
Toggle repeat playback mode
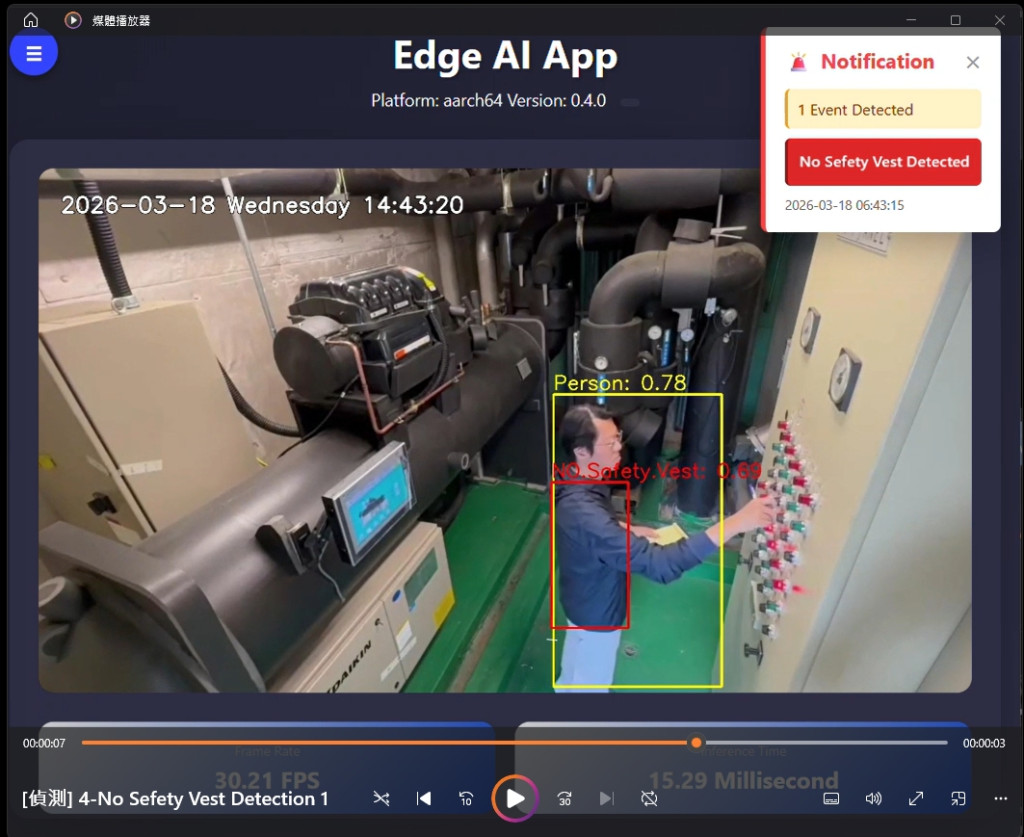649,798
